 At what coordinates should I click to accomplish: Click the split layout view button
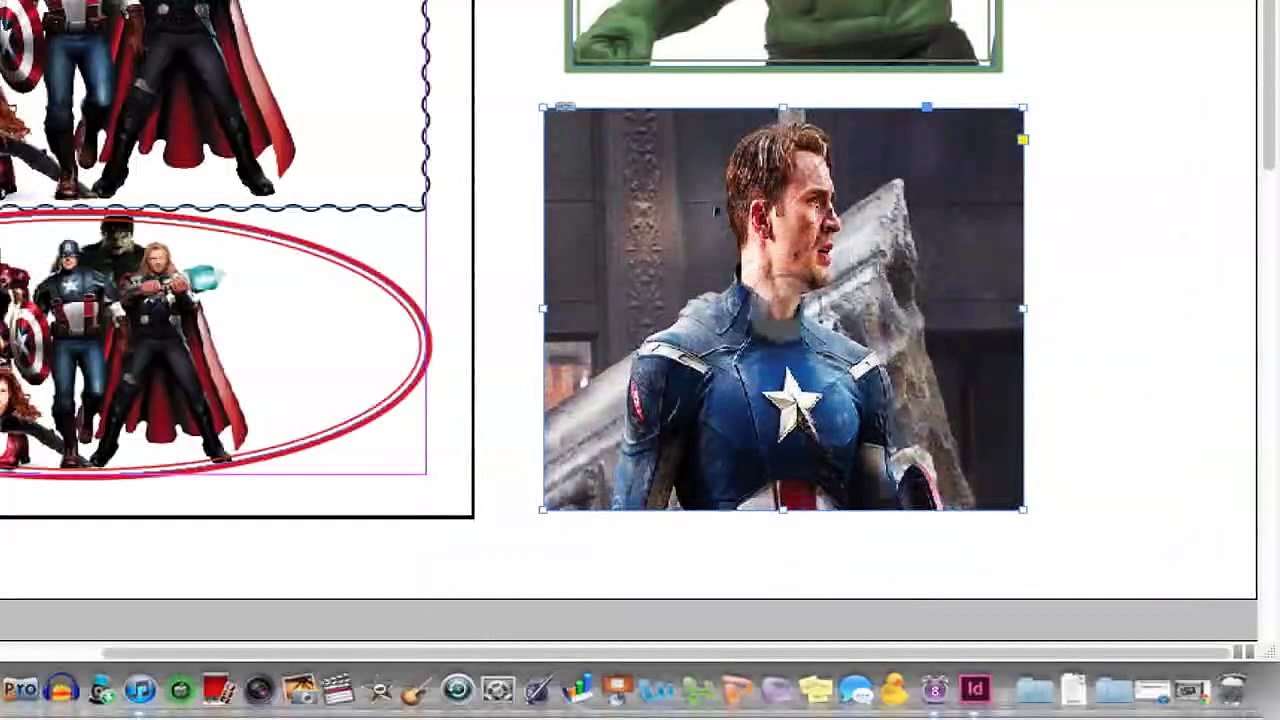[1243, 652]
